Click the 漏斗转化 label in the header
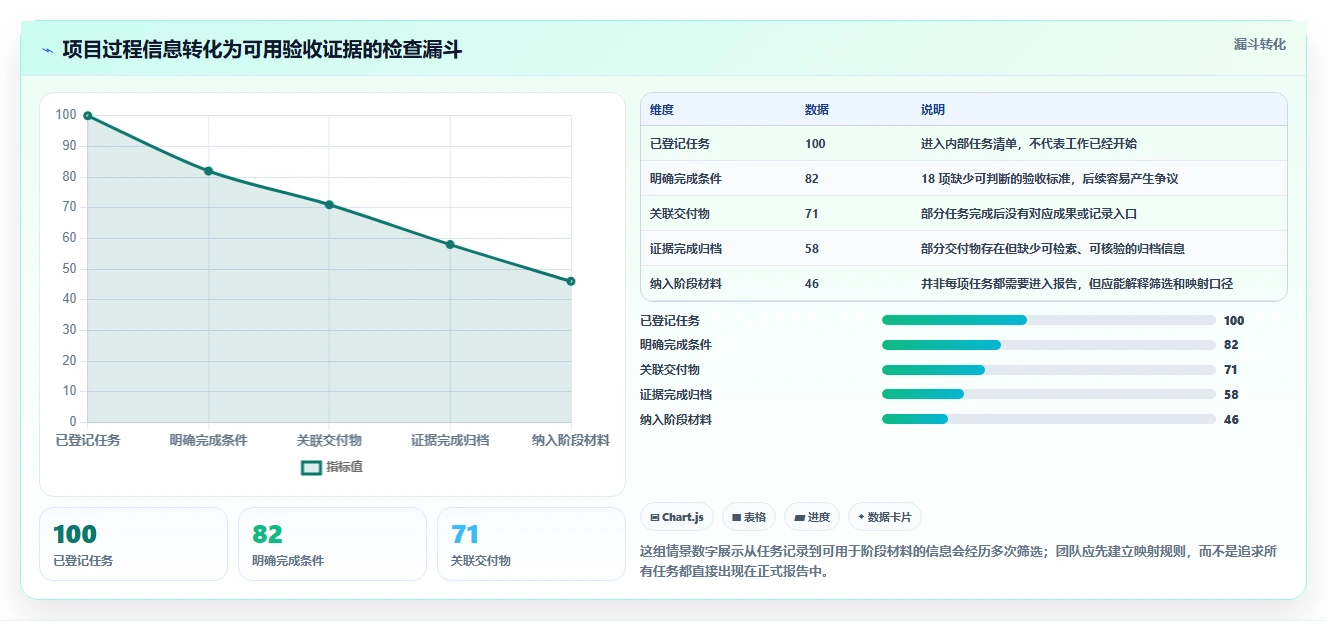1327x621 pixels. [1259, 45]
